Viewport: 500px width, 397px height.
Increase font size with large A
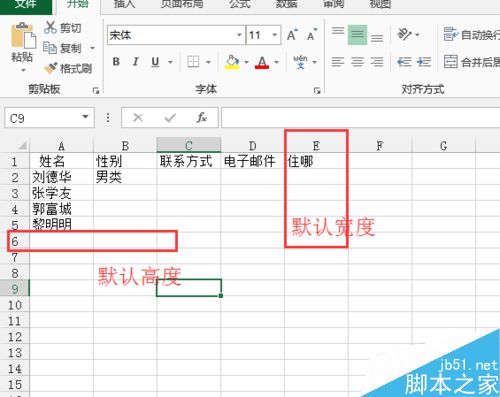click(x=292, y=35)
